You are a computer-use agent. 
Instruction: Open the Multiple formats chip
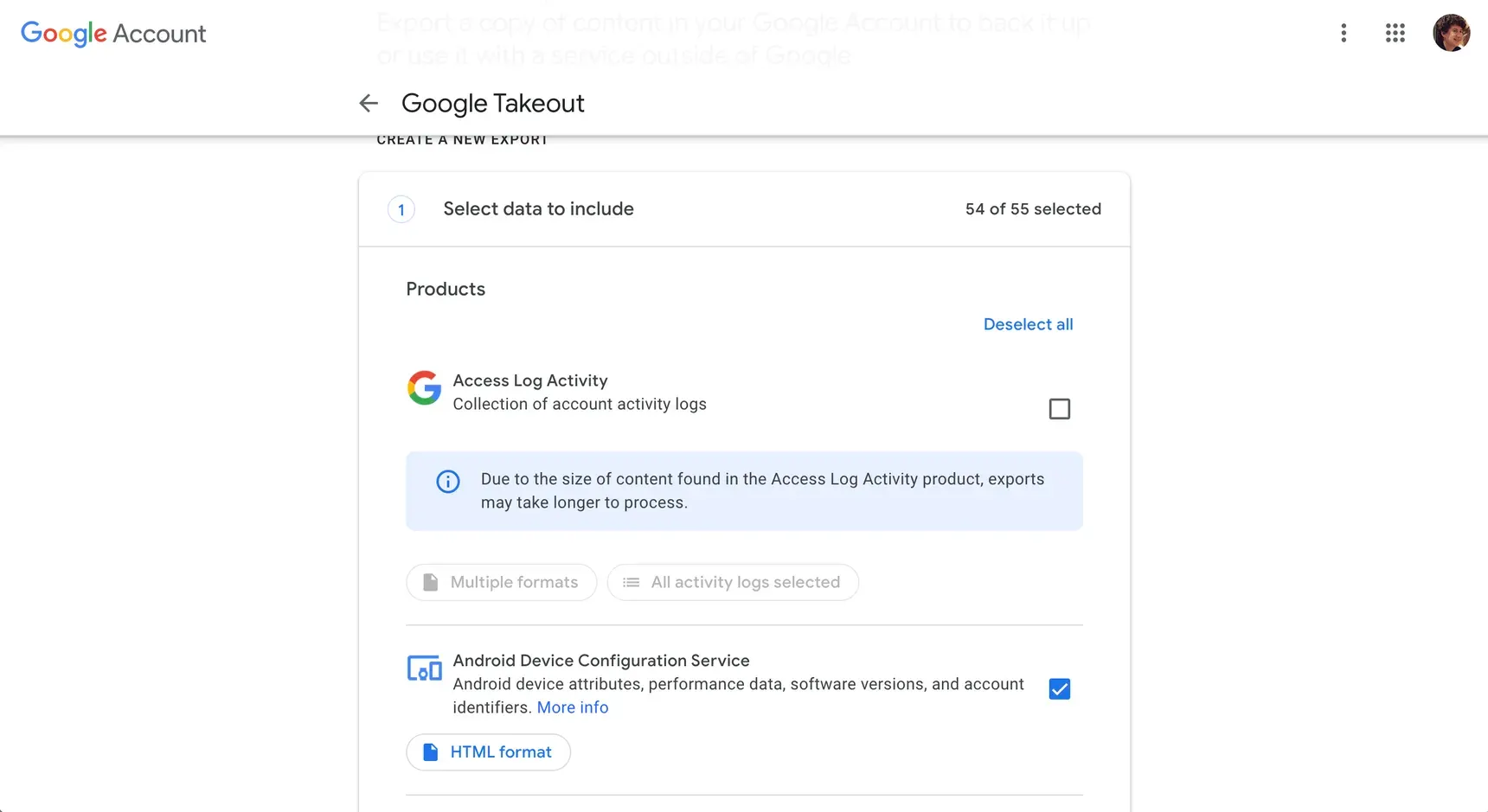click(x=502, y=583)
